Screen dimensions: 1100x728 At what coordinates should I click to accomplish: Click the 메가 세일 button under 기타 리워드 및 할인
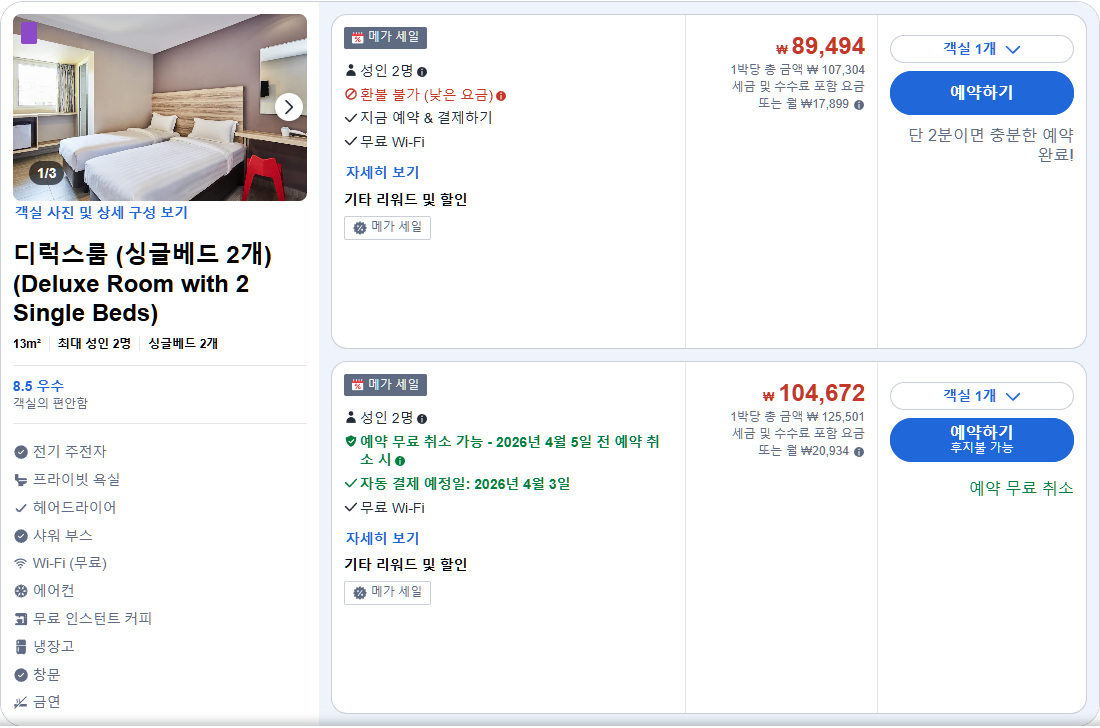pos(387,227)
